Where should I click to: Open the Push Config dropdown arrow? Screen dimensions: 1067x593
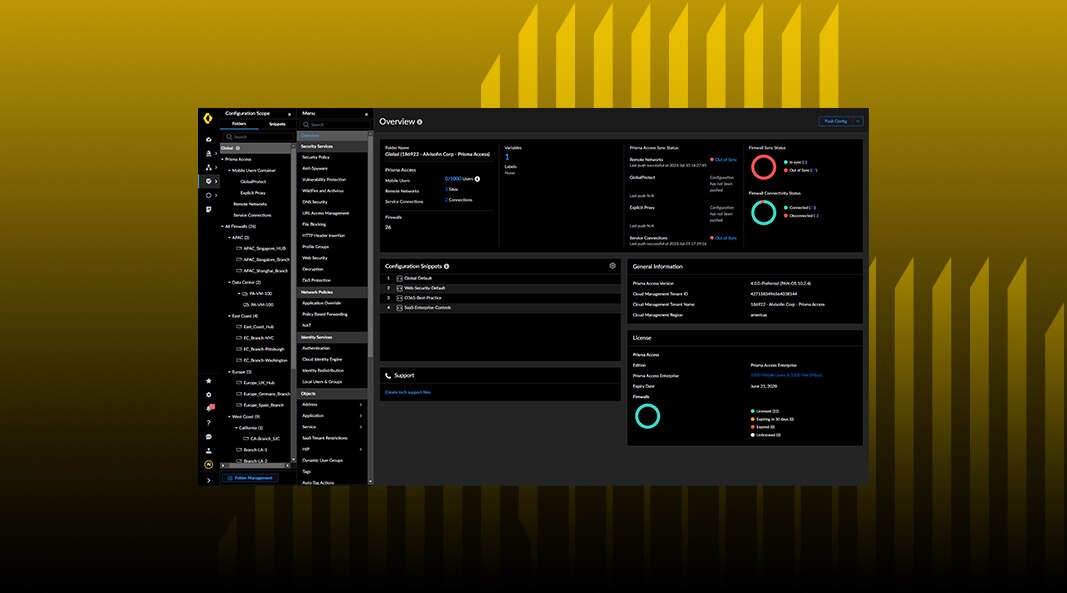(x=858, y=121)
